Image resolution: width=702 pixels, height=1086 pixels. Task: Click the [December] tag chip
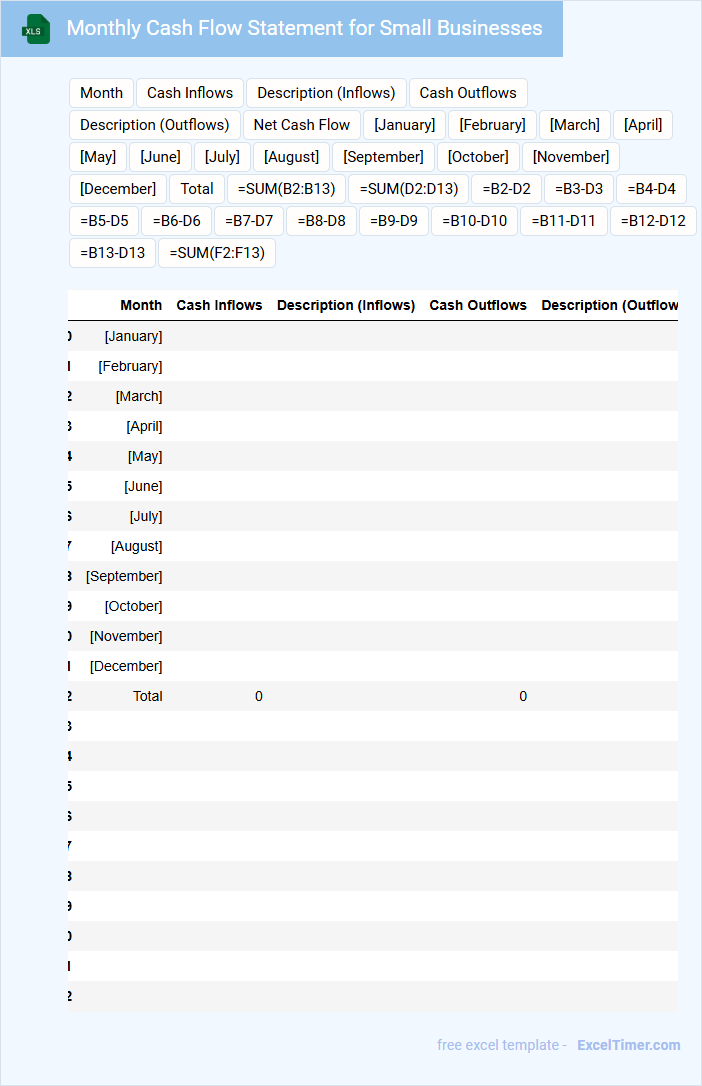118,188
